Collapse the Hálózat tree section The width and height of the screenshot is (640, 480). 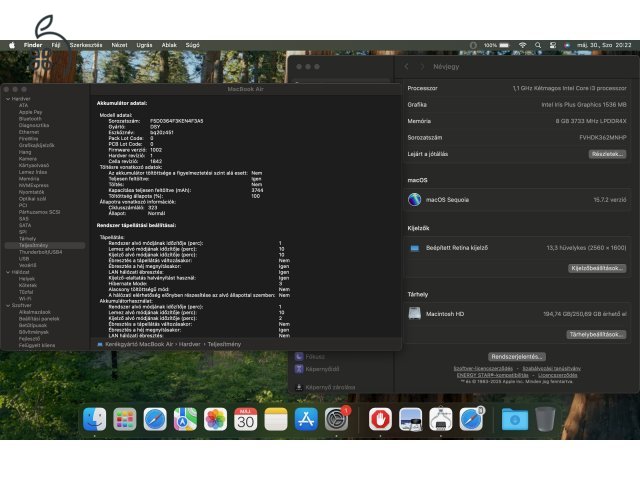click(x=8, y=272)
